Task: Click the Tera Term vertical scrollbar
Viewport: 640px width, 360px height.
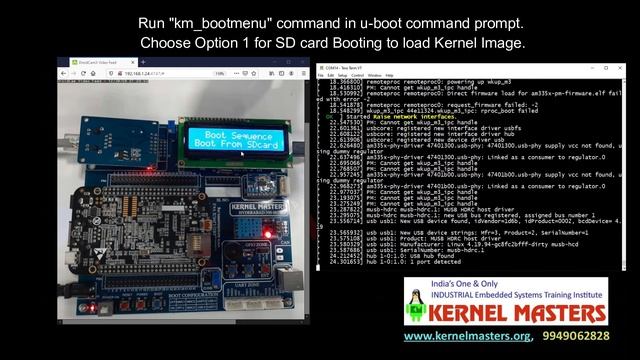Action: [x=624, y=174]
